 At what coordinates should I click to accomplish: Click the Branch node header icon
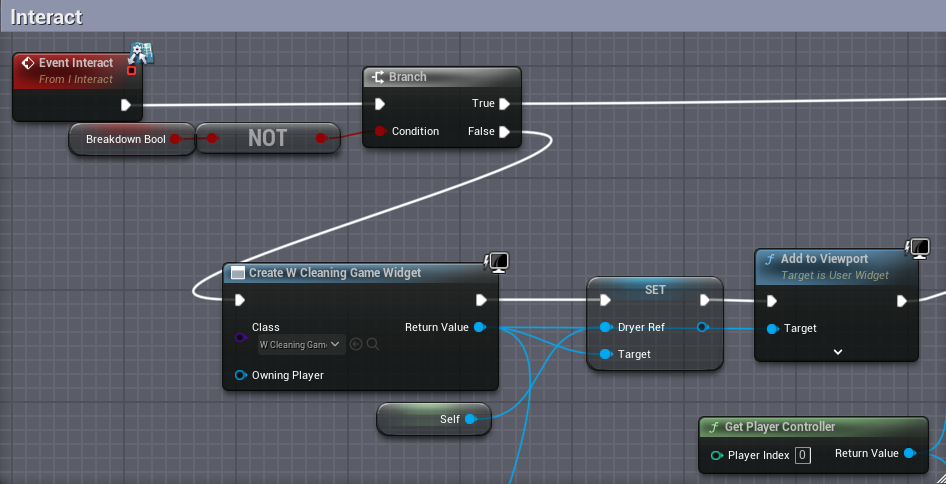[x=378, y=77]
